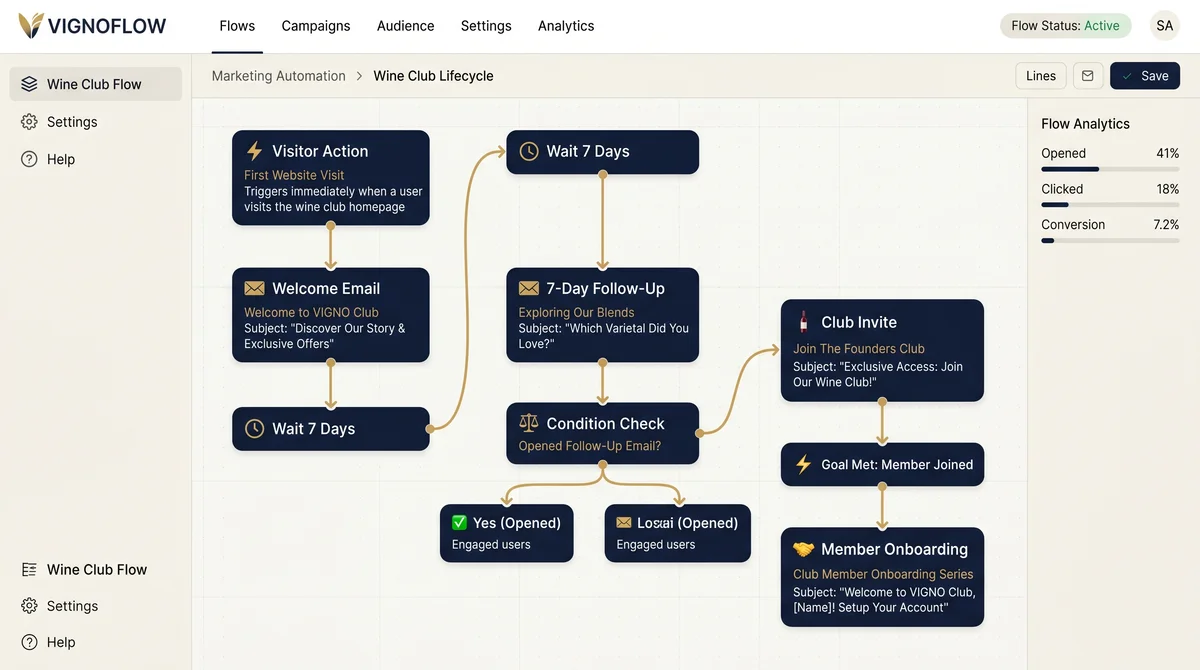The height and width of the screenshot is (670, 1200).
Task: Click the Save button
Action: tap(1145, 76)
